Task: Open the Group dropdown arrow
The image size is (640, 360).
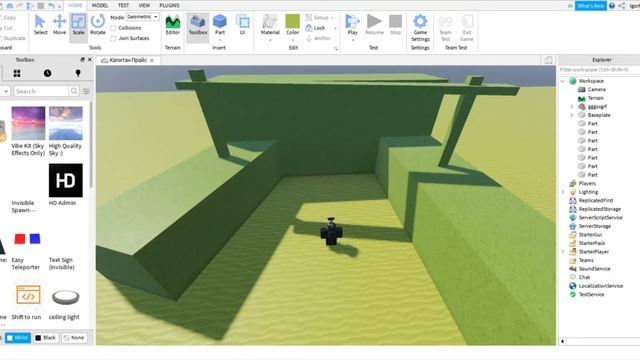Action: point(332,18)
